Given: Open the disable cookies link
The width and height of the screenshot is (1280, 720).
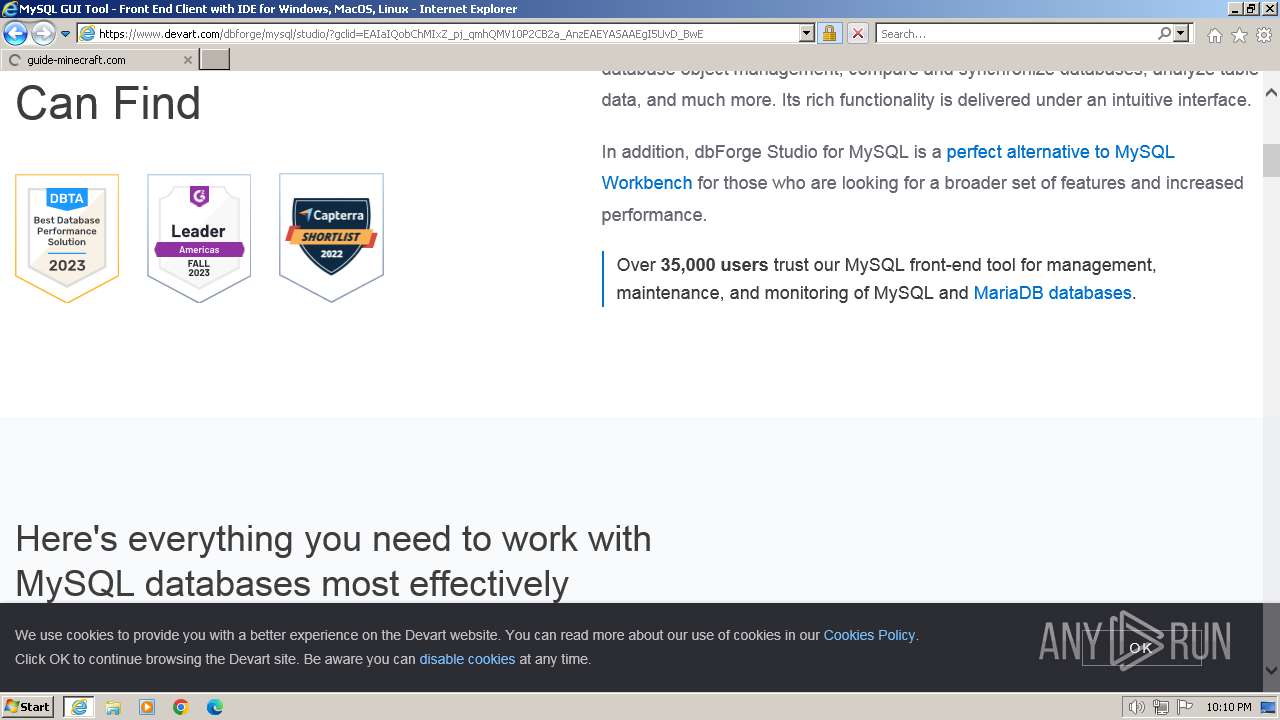Looking at the screenshot, I should 467,659.
